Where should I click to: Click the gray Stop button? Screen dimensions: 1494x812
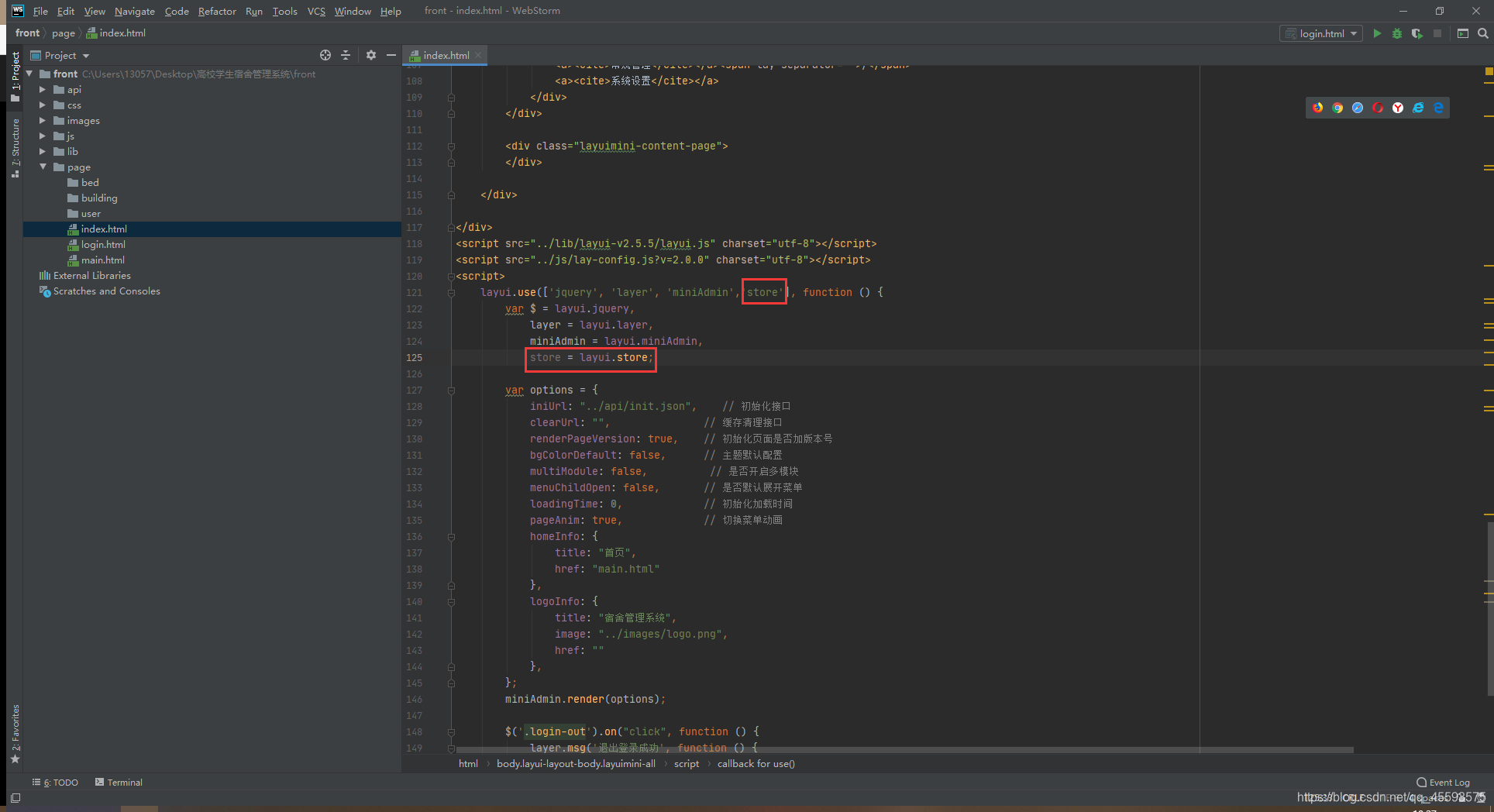click(x=1437, y=33)
